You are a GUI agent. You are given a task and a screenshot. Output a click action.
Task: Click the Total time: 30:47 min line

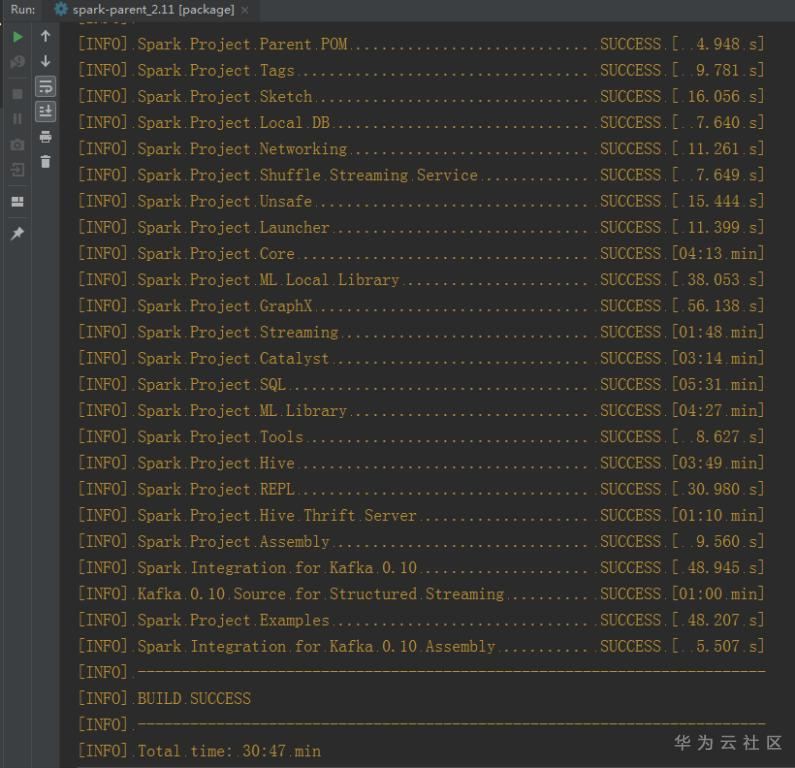[199, 751]
